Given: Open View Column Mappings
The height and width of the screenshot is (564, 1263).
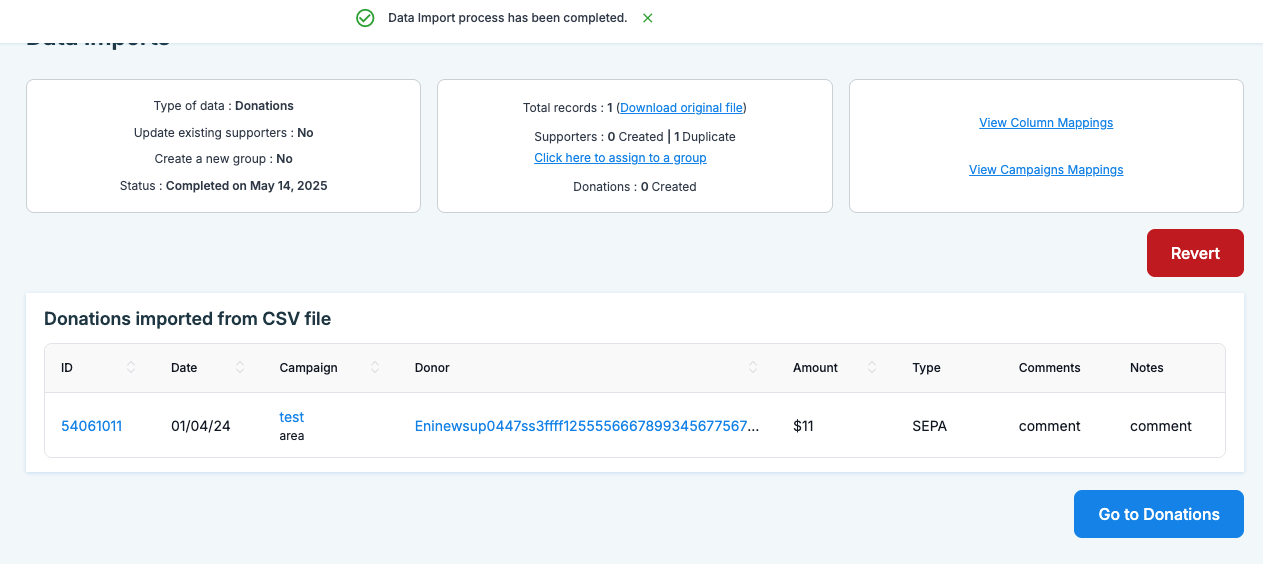Looking at the screenshot, I should click(x=1046, y=123).
